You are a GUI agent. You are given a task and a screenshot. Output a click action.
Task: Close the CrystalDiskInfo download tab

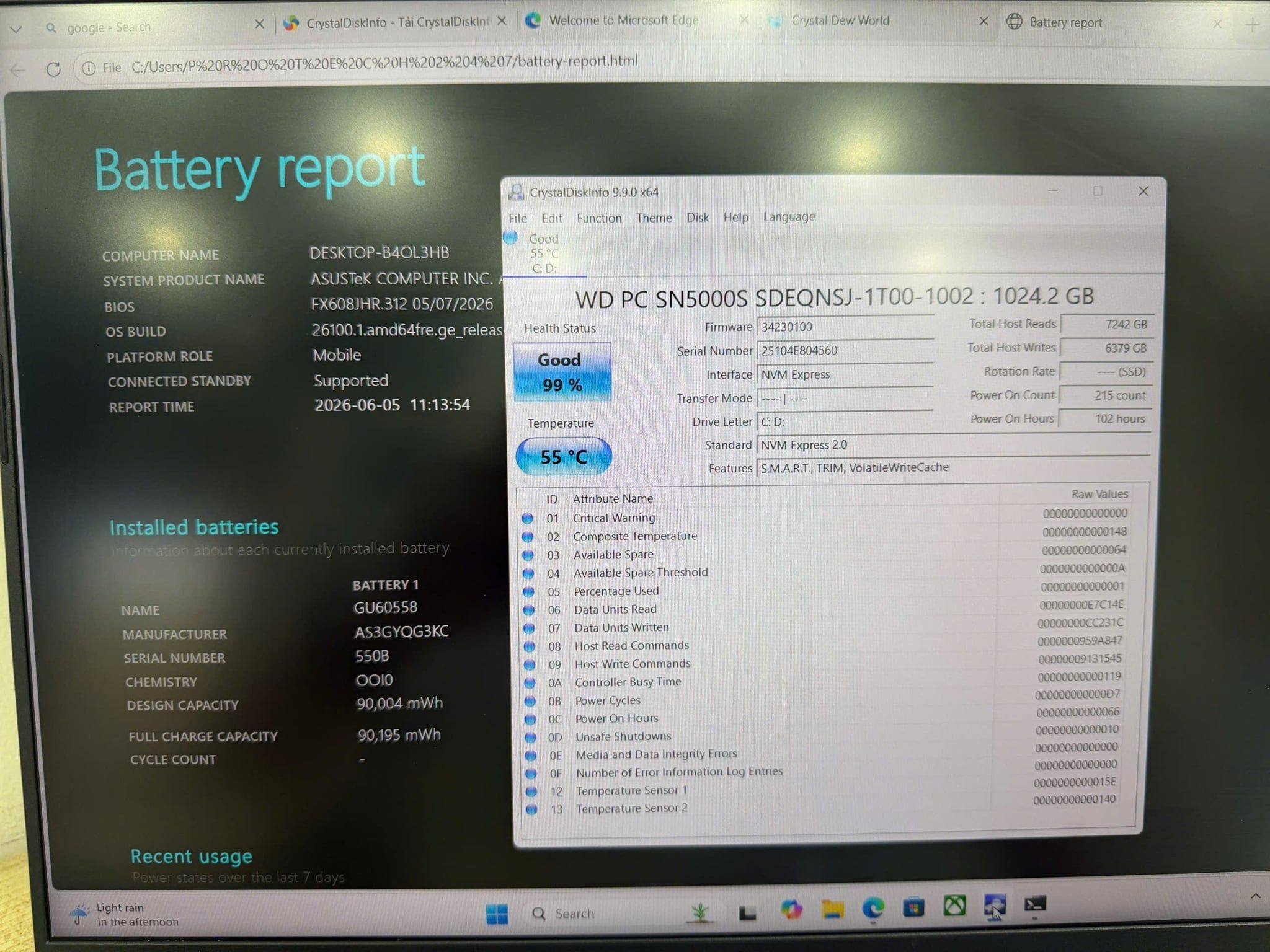coord(502,21)
